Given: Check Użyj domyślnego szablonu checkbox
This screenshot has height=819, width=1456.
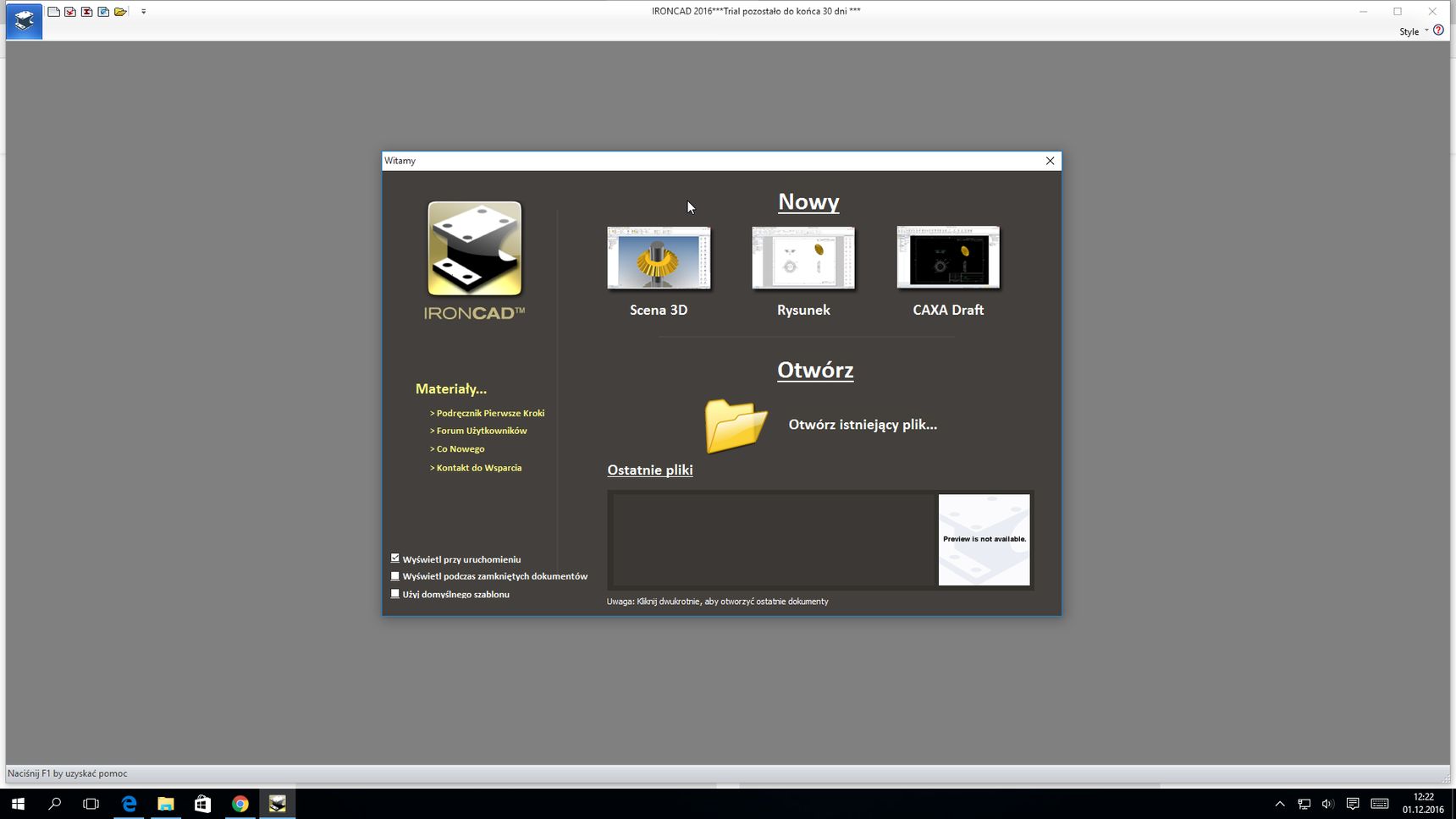Looking at the screenshot, I should coord(394,594).
